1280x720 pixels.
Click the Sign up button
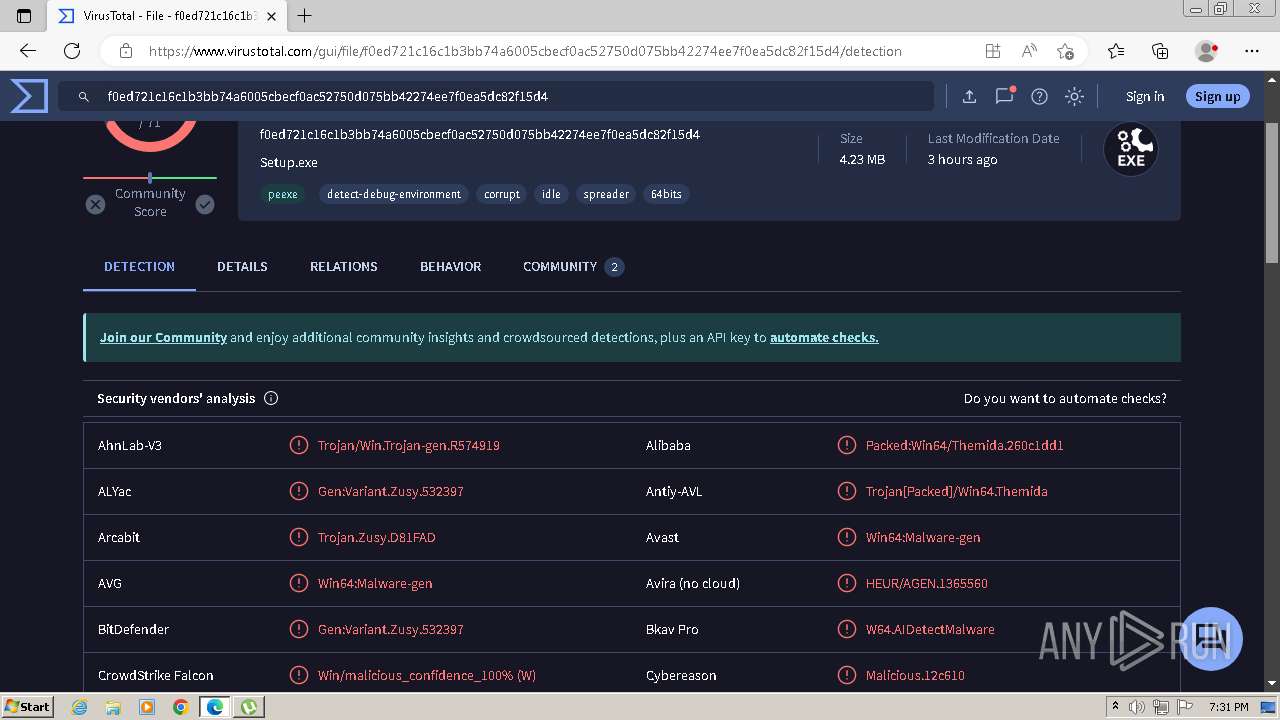1217,96
